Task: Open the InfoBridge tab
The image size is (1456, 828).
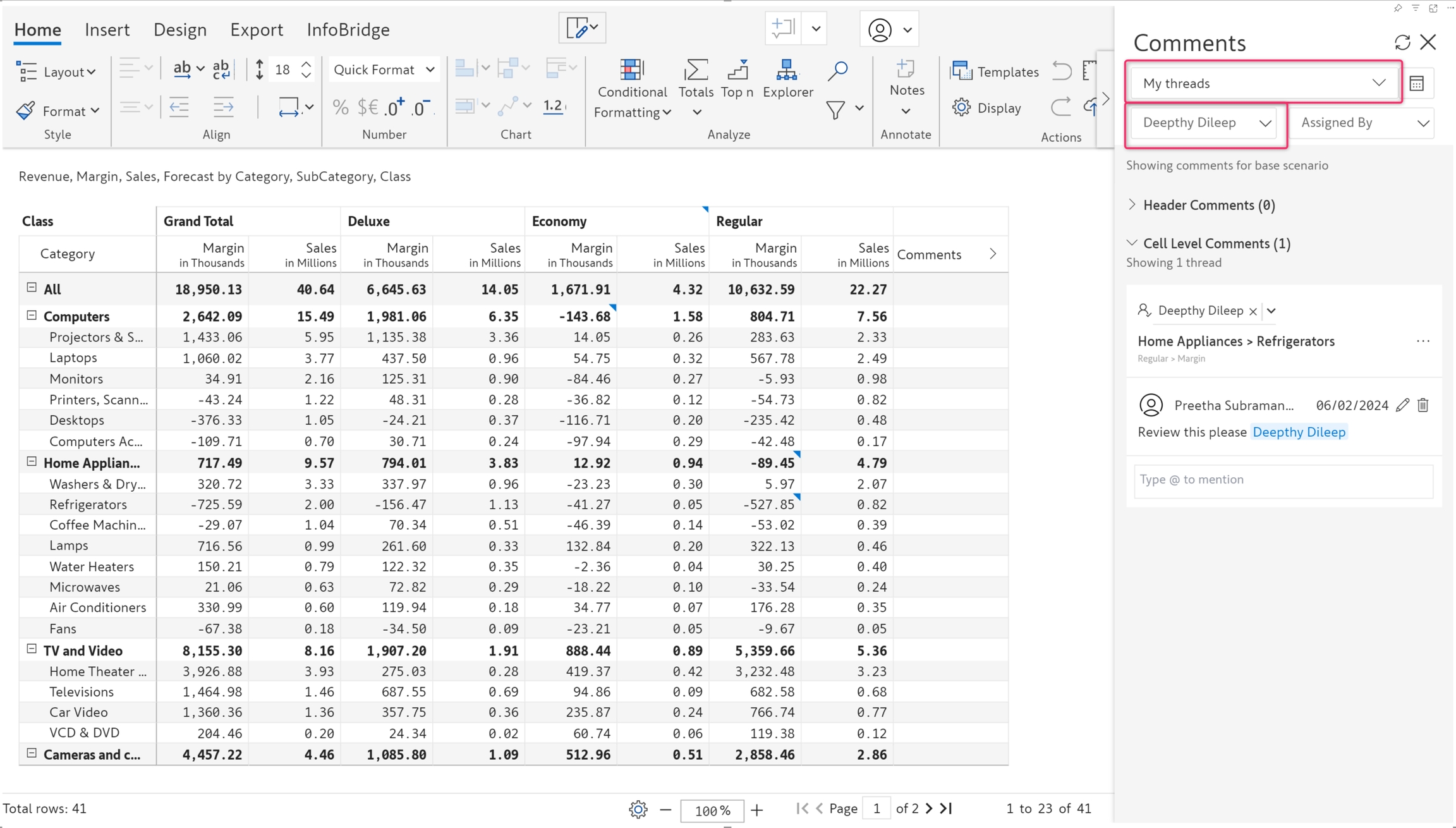Action: click(348, 30)
